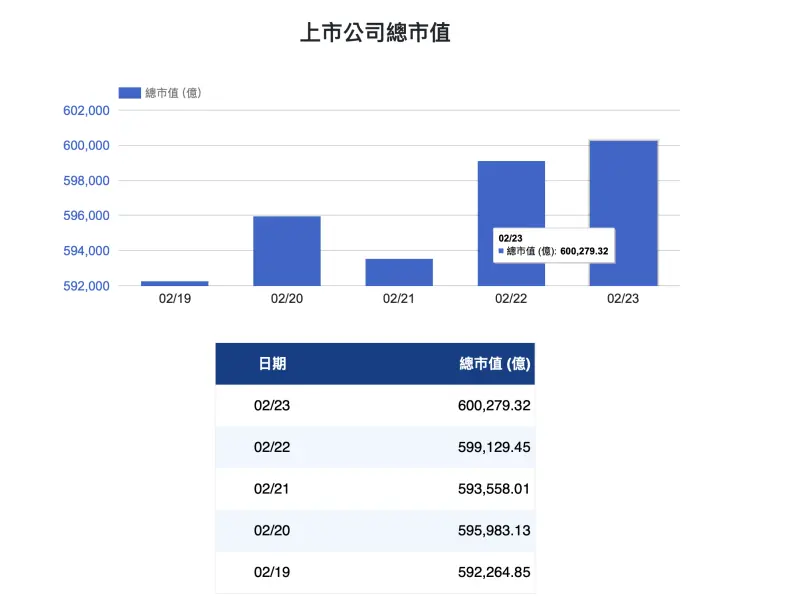
Task: Click the 594,000 y-axis label
Action: [86, 251]
